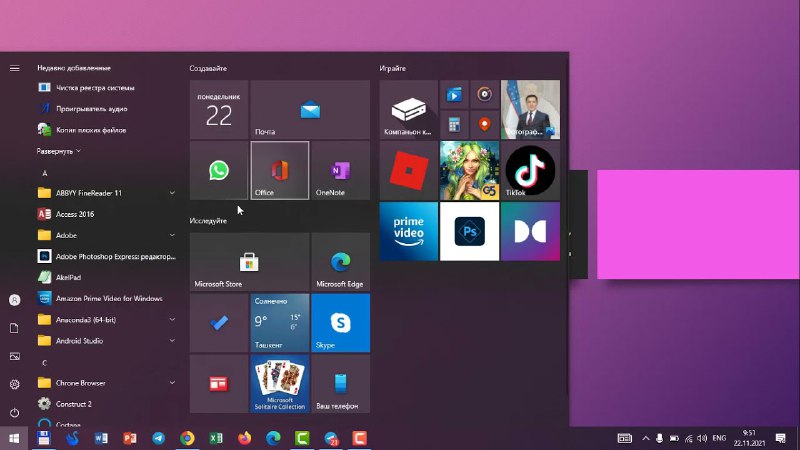Launch Construct 2 from the app list
Image resolution: width=800 pixels, height=450 pixels.
[x=106, y=404]
